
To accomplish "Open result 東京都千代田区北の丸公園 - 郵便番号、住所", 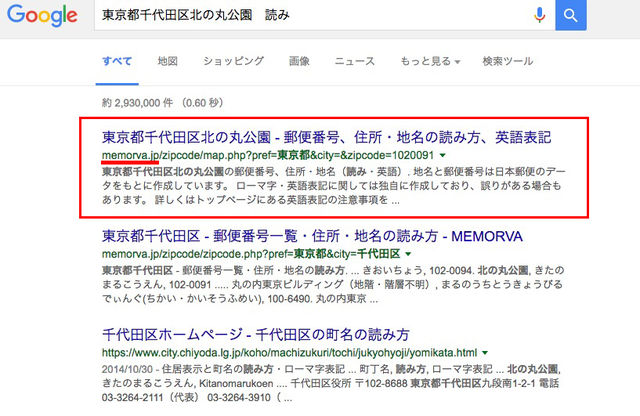I will [327, 137].
